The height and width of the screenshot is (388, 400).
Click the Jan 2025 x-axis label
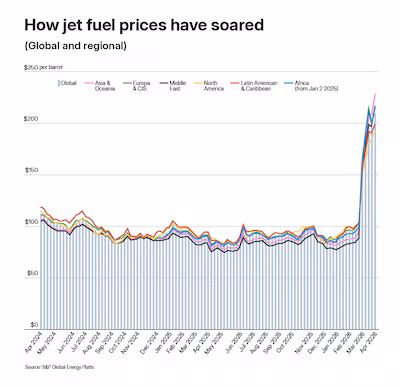point(162,342)
